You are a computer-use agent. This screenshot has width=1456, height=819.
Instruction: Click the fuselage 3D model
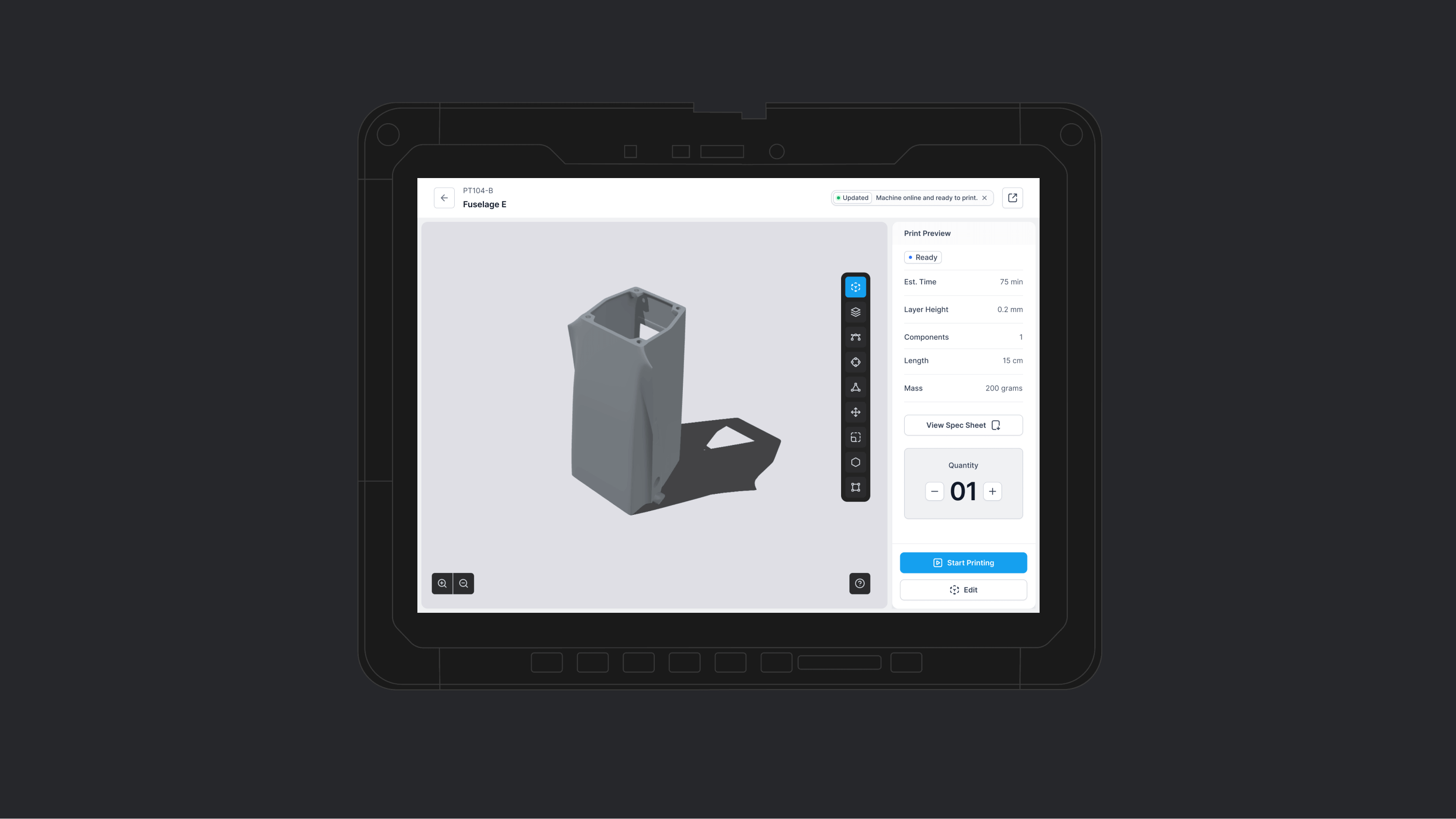(628, 401)
